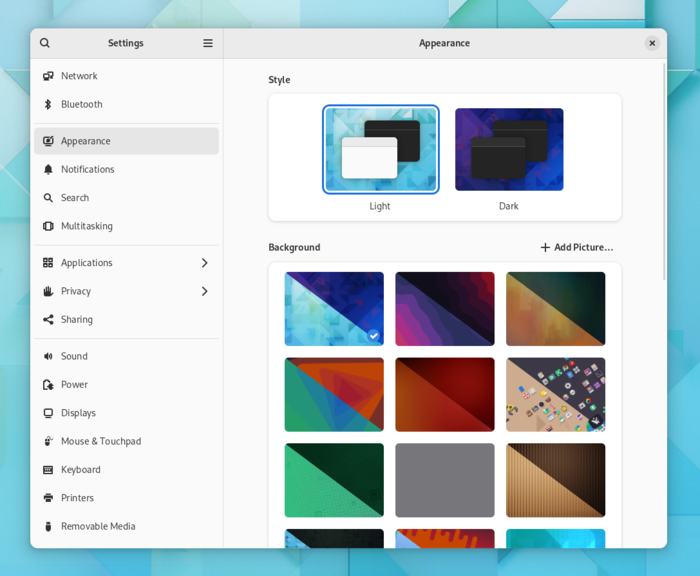The height and width of the screenshot is (576, 700).
Task: Close the Settings window
Action: (652, 43)
